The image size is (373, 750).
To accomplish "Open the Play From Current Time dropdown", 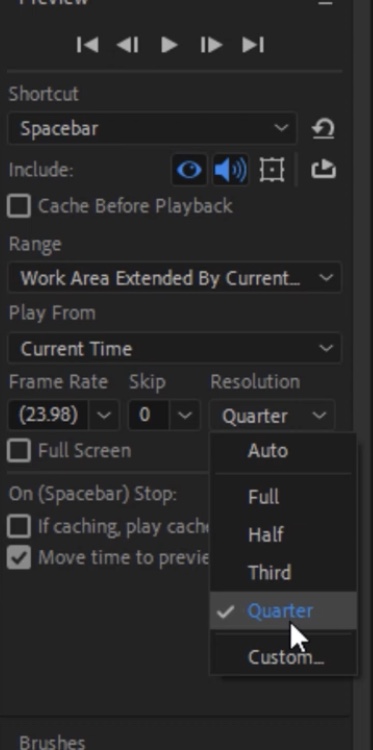I will pyautogui.click(x=175, y=348).
